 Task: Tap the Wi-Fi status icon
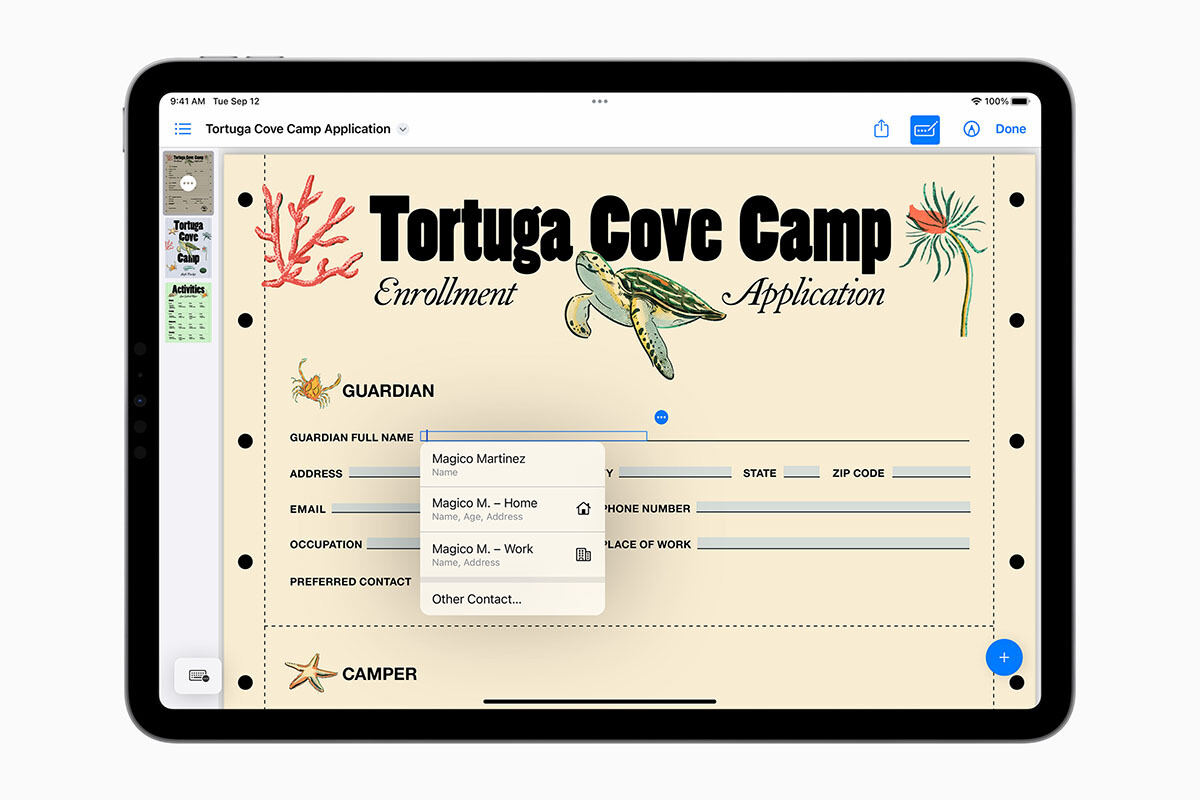coord(976,101)
